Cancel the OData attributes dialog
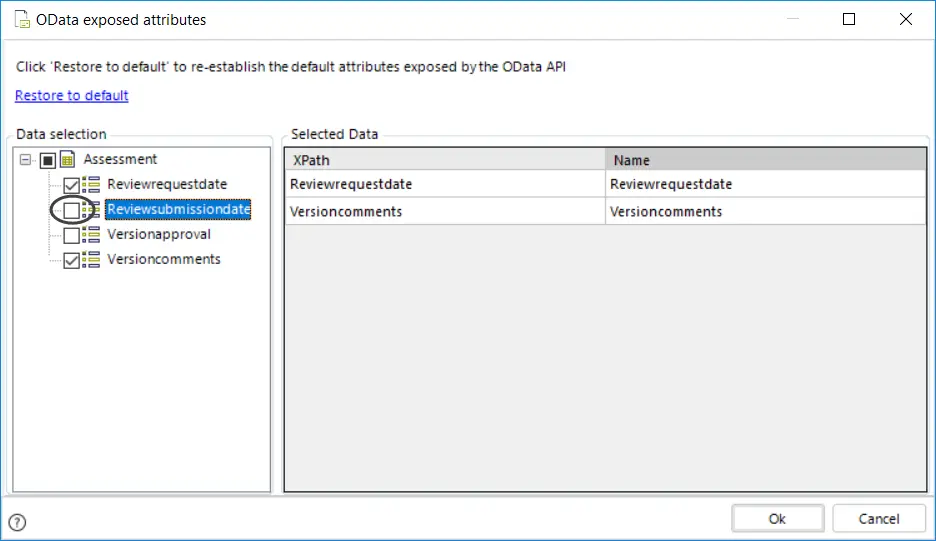The height and width of the screenshot is (541, 936). pyautogui.click(x=879, y=519)
